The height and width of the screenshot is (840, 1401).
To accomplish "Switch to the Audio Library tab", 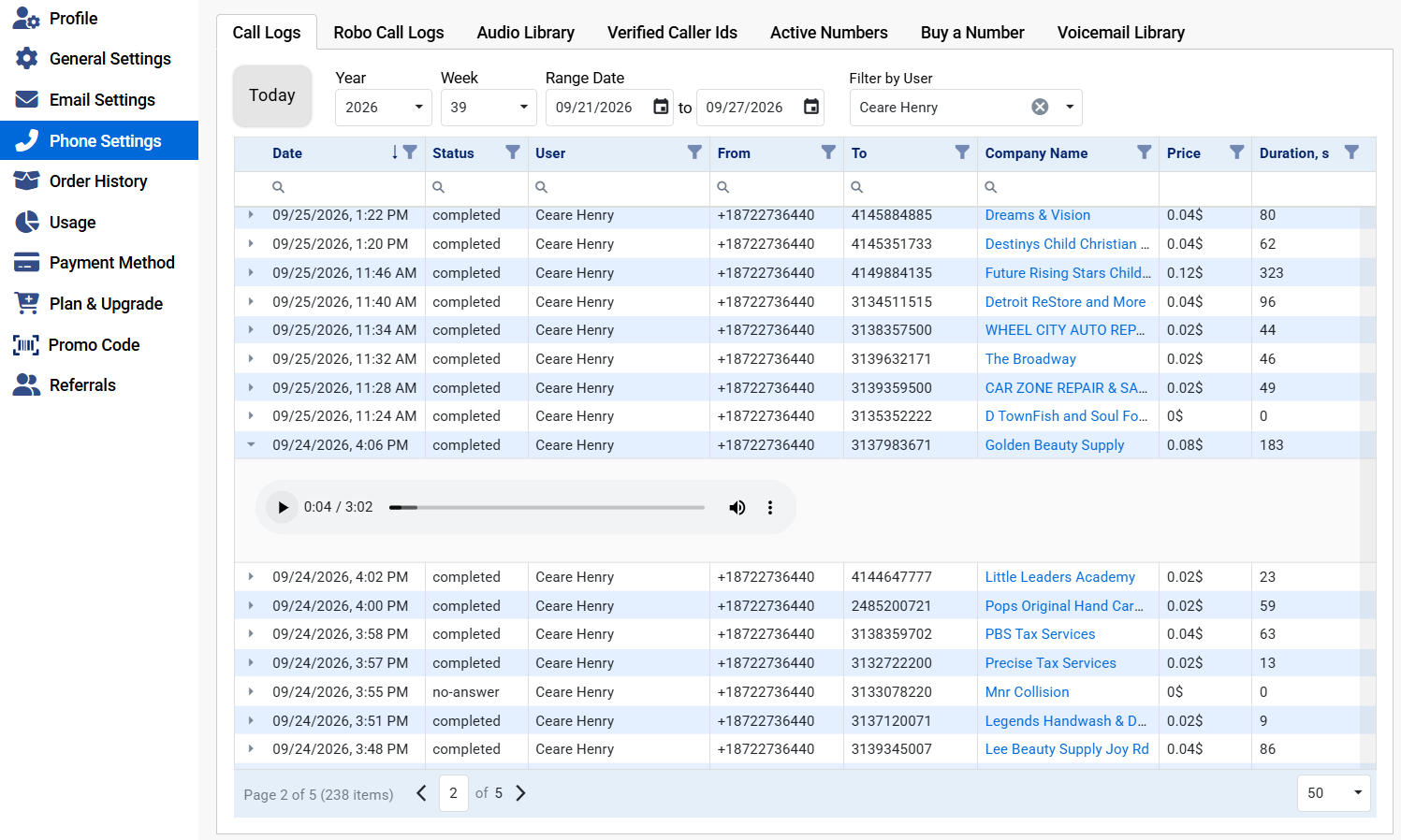I will point(526,33).
